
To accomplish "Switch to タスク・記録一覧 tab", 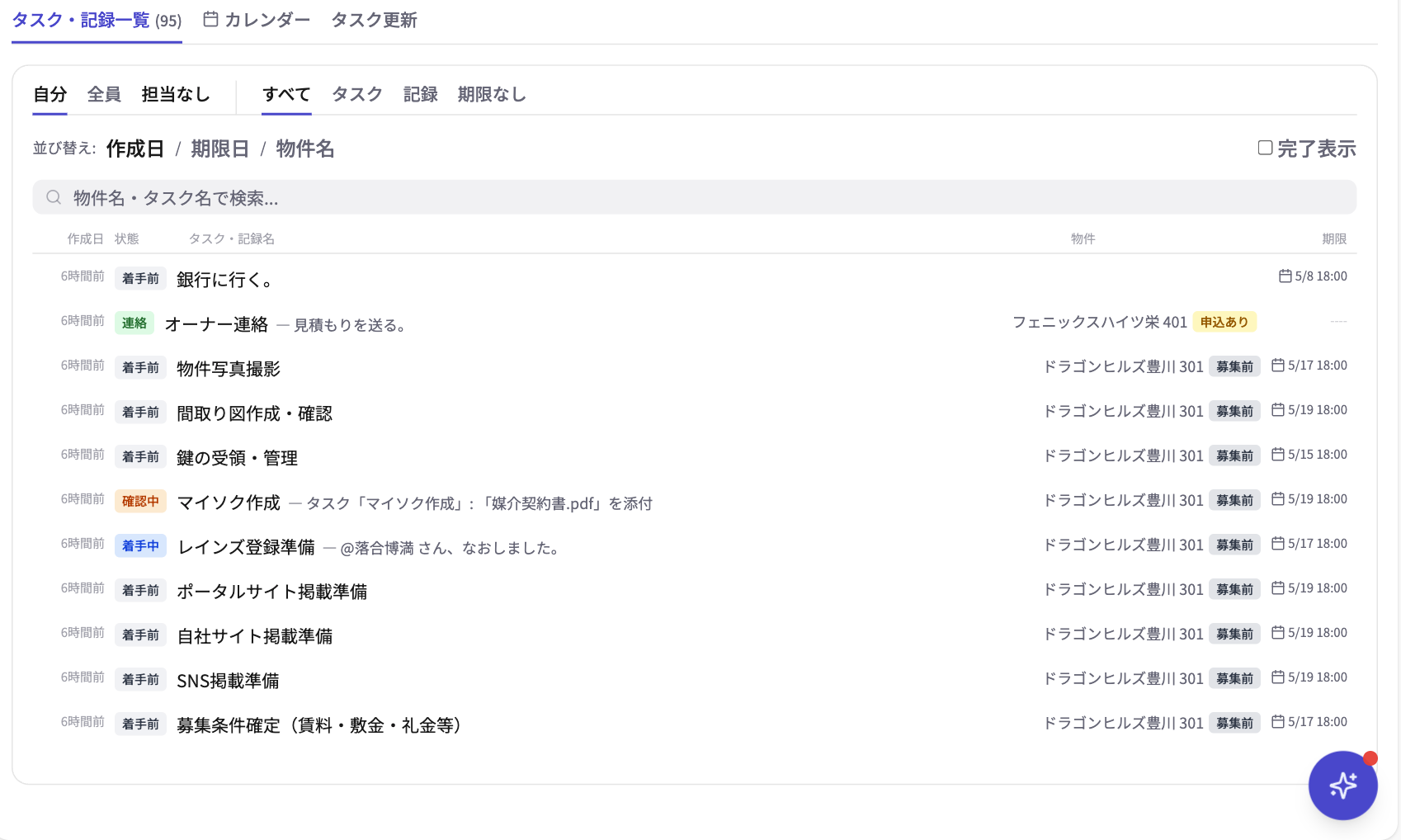I will [x=97, y=20].
